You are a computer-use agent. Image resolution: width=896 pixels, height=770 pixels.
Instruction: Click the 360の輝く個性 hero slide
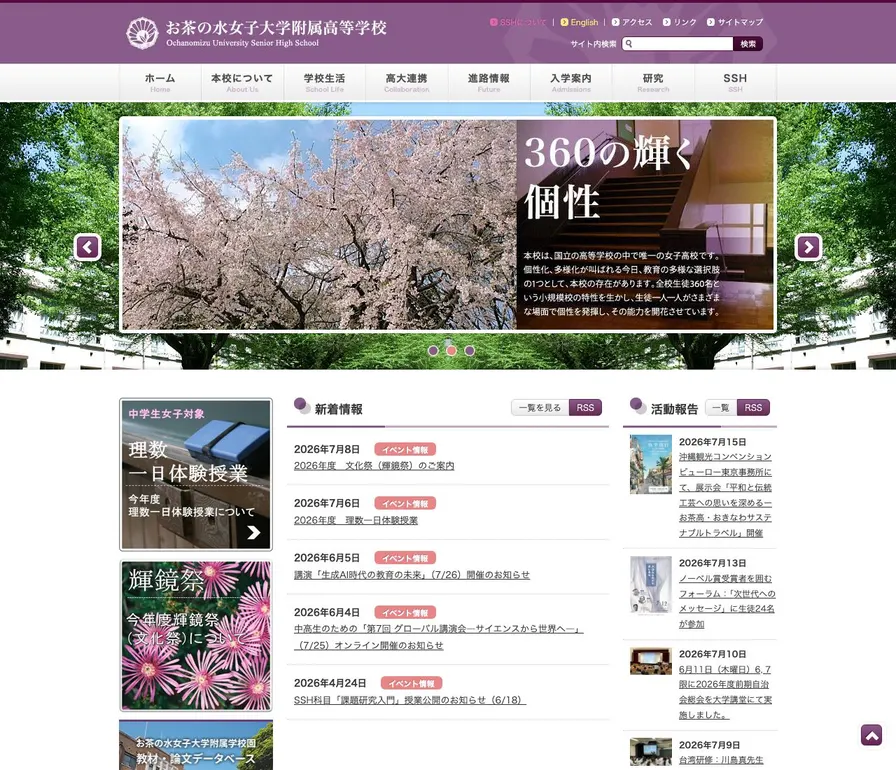click(x=448, y=224)
